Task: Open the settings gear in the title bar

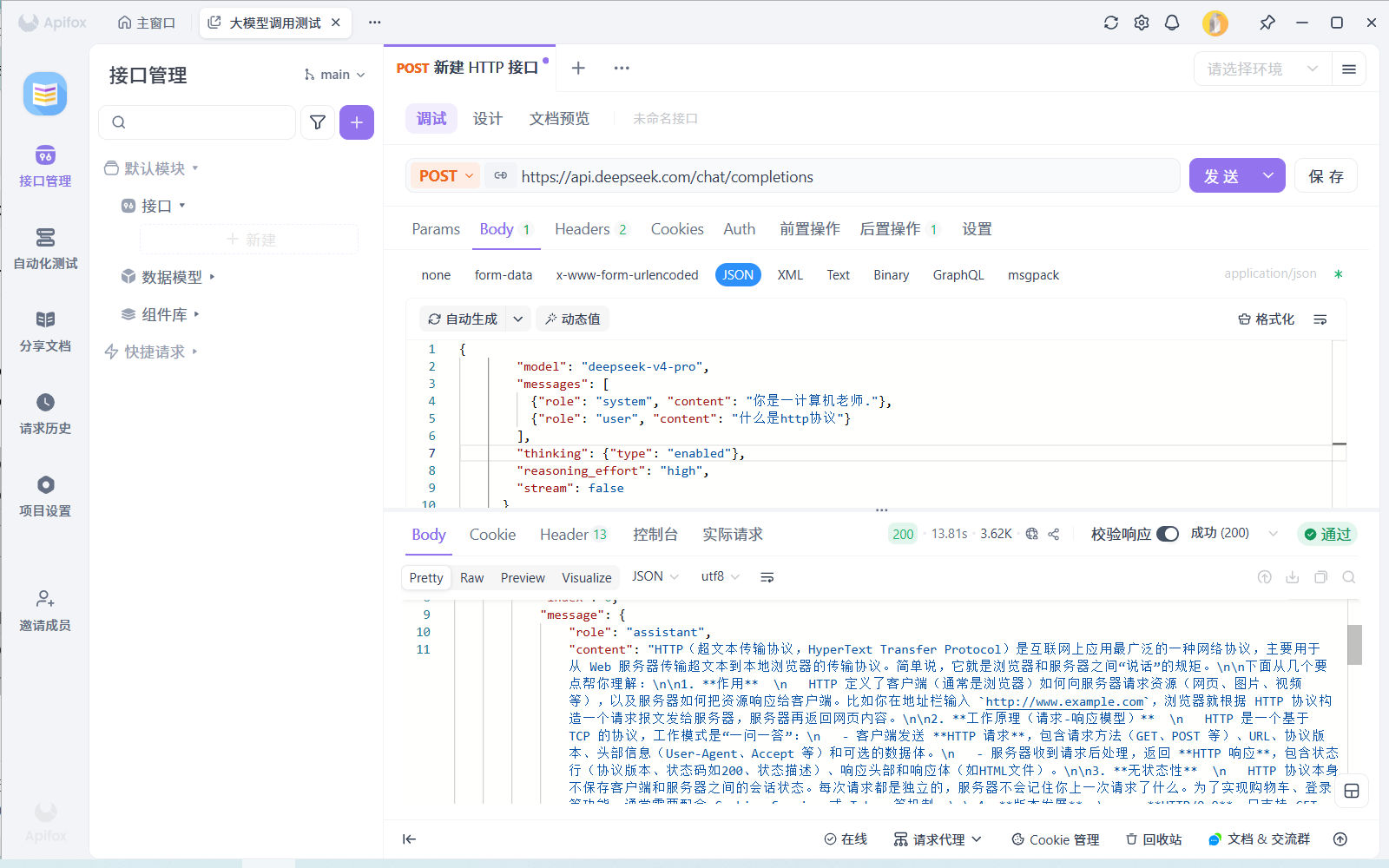Action: tap(1142, 23)
